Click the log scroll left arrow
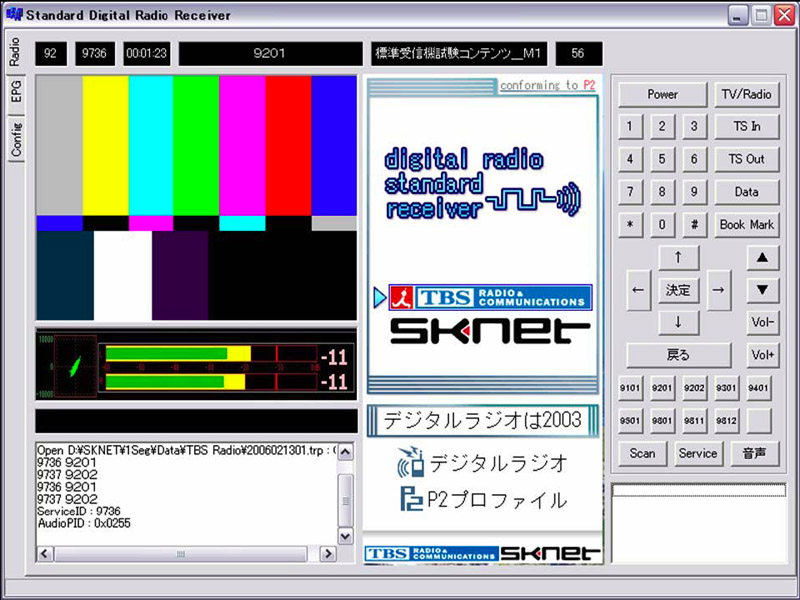This screenshot has width=800, height=600. pyautogui.click(x=45, y=554)
